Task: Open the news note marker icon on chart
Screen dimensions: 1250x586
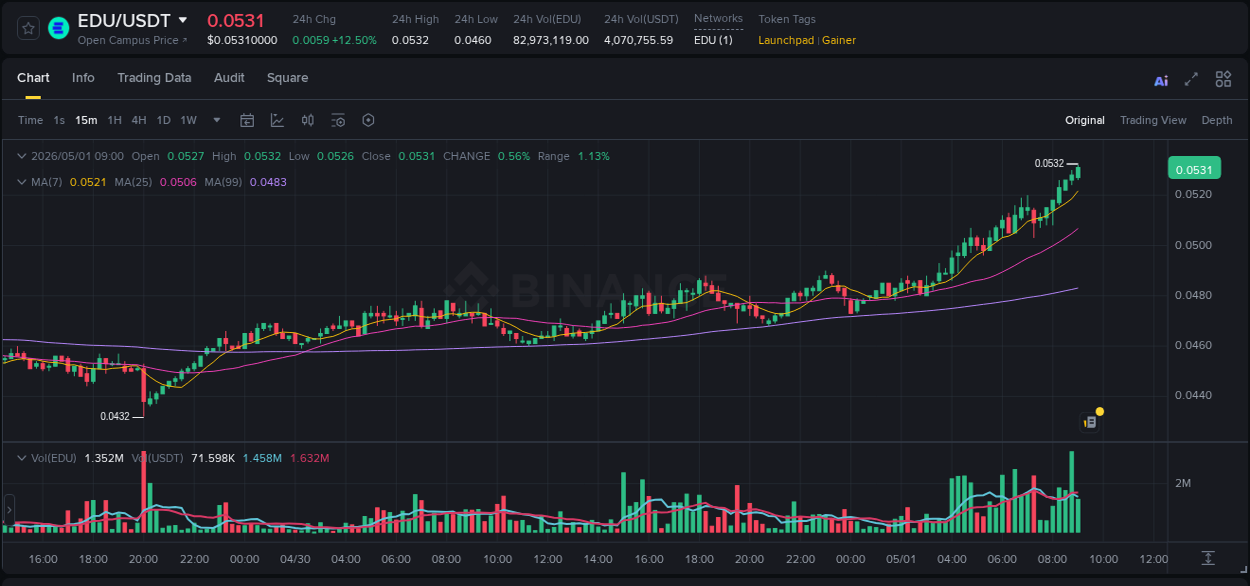Action: pyautogui.click(x=1091, y=422)
